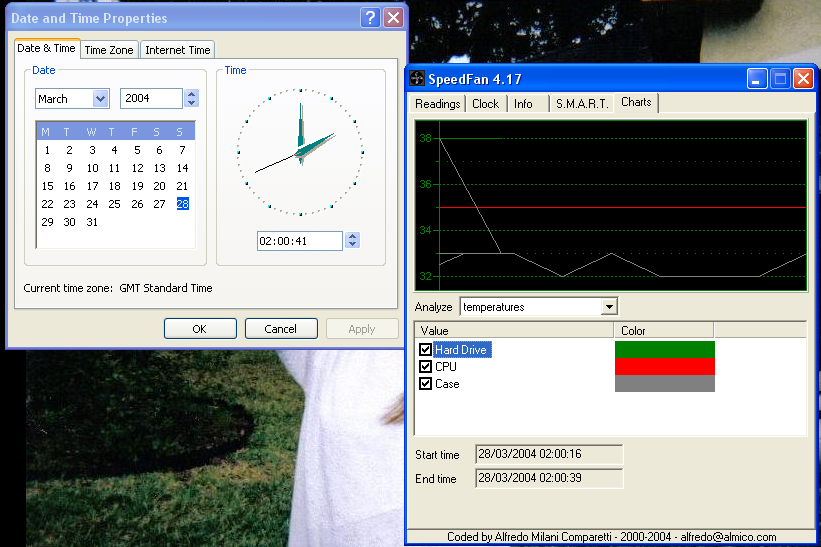Open the Readings tab in SpeedFan
The width and height of the screenshot is (821, 547).
point(437,104)
